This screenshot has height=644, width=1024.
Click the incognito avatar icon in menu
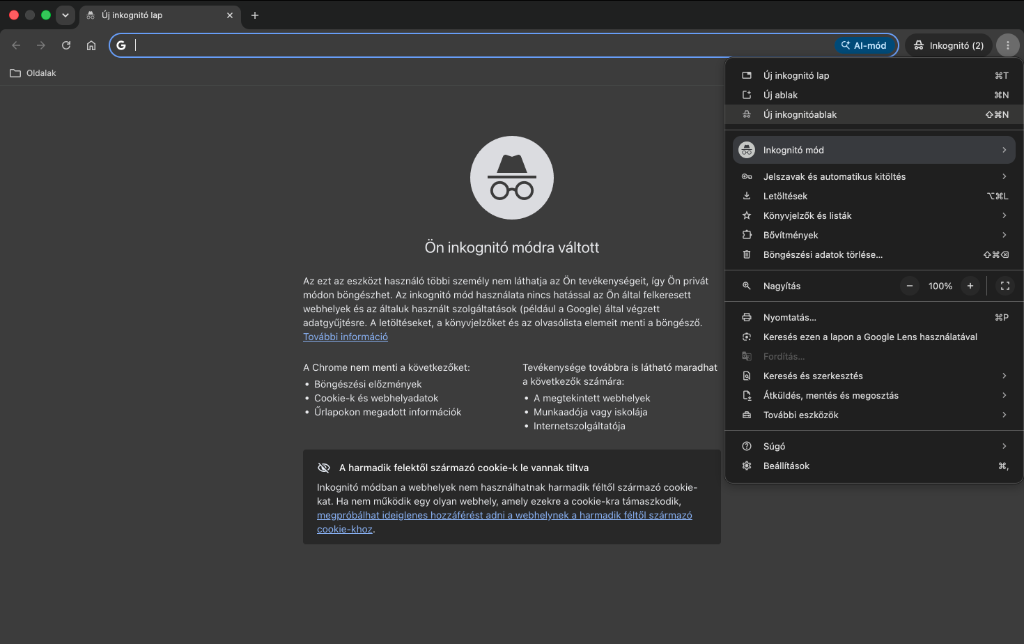coord(746,150)
